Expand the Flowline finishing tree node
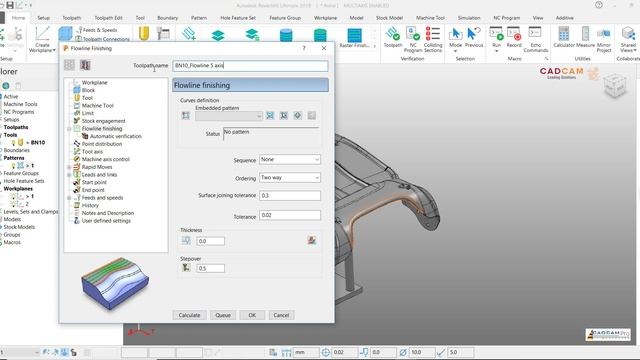640x360 pixels. (x=69, y=129)
